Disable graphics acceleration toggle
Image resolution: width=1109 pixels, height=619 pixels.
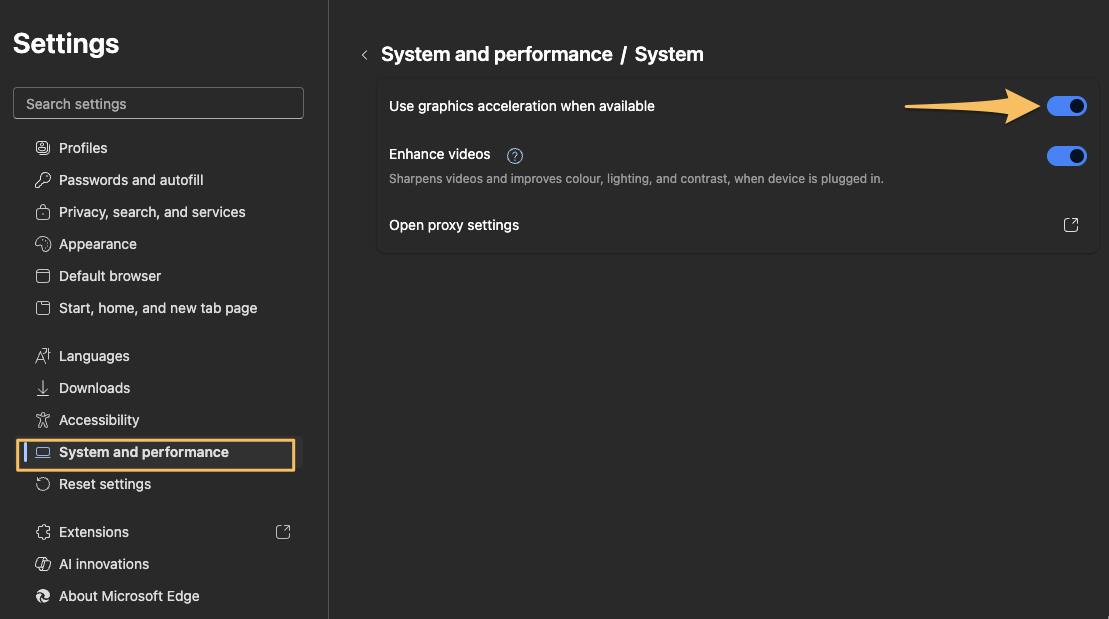tap(1066, 106)
